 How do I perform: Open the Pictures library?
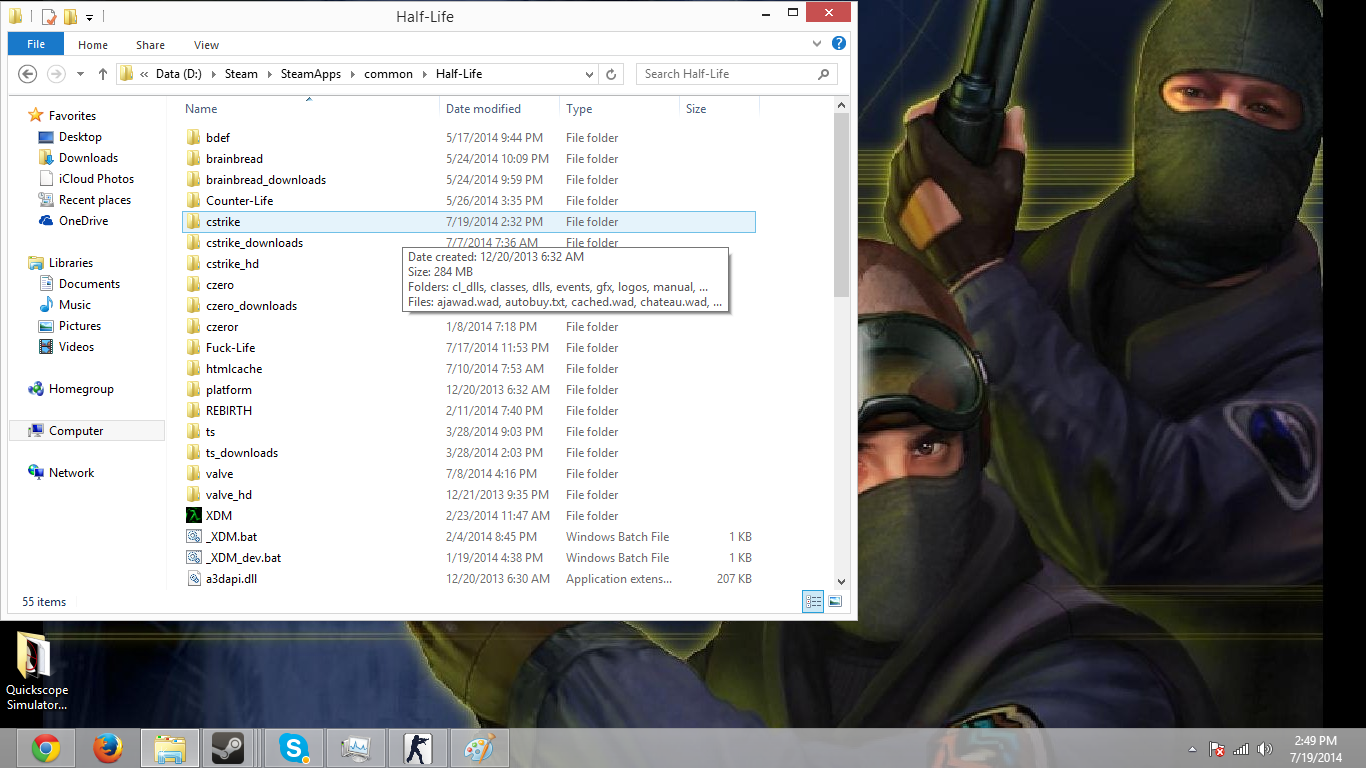[80, 326]
